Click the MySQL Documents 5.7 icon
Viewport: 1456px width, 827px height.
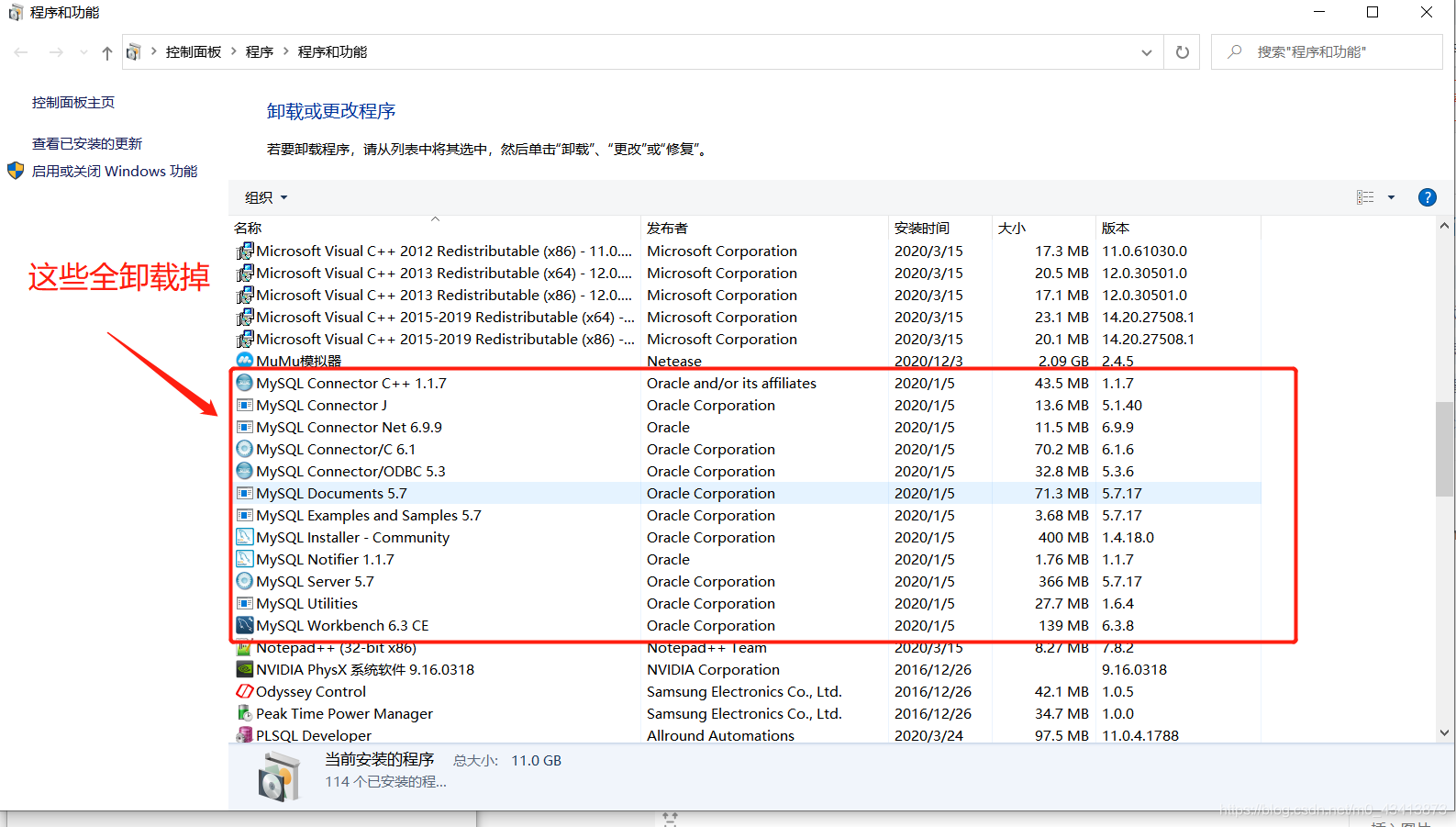pos(244,493)
